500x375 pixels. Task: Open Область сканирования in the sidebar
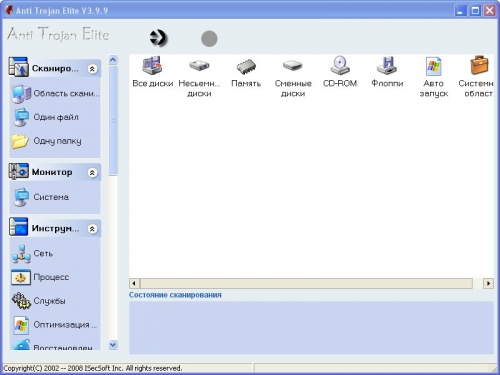[x=55, y=94]
